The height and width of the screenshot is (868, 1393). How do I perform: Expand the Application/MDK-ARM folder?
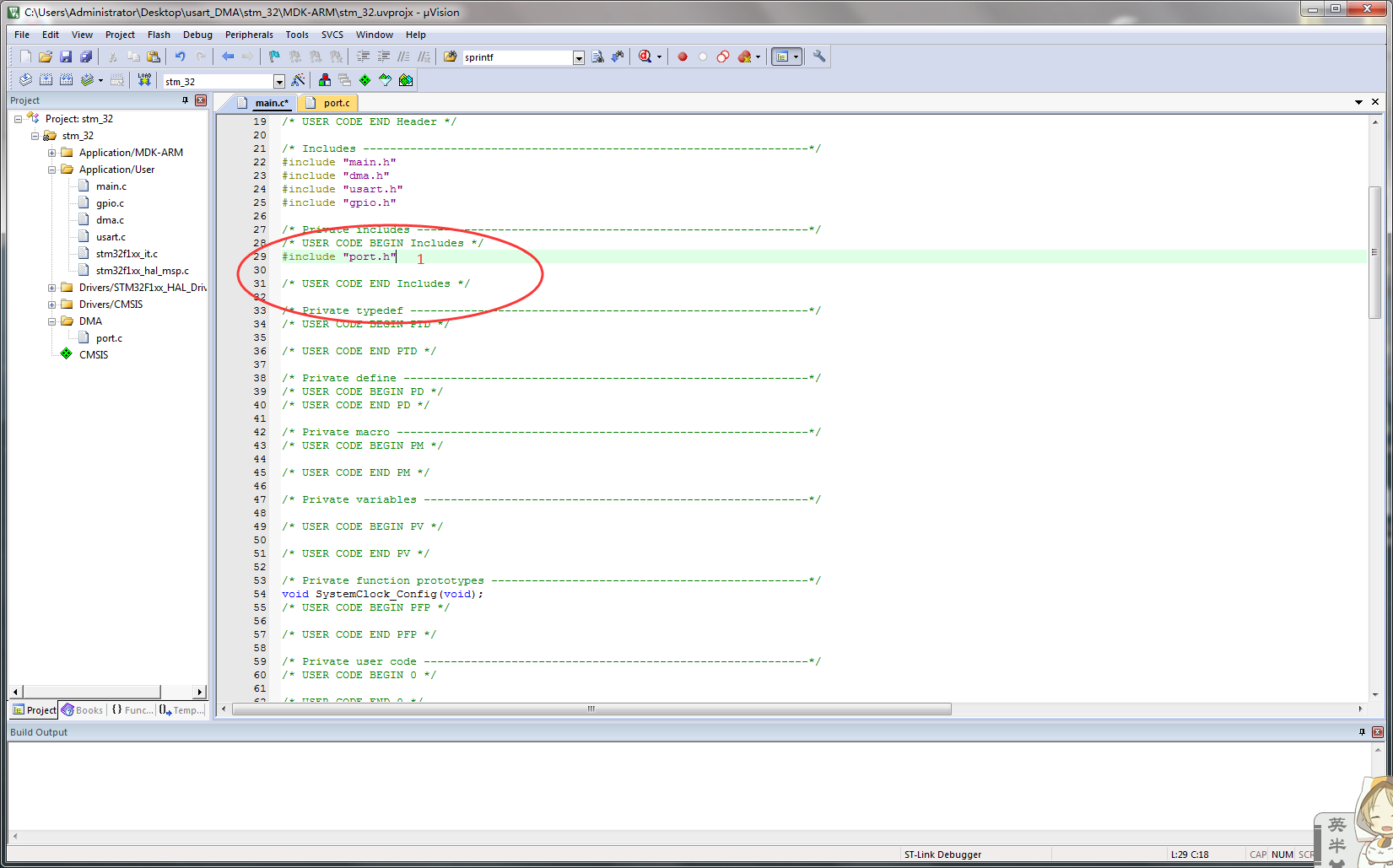[x=51, y=153]
